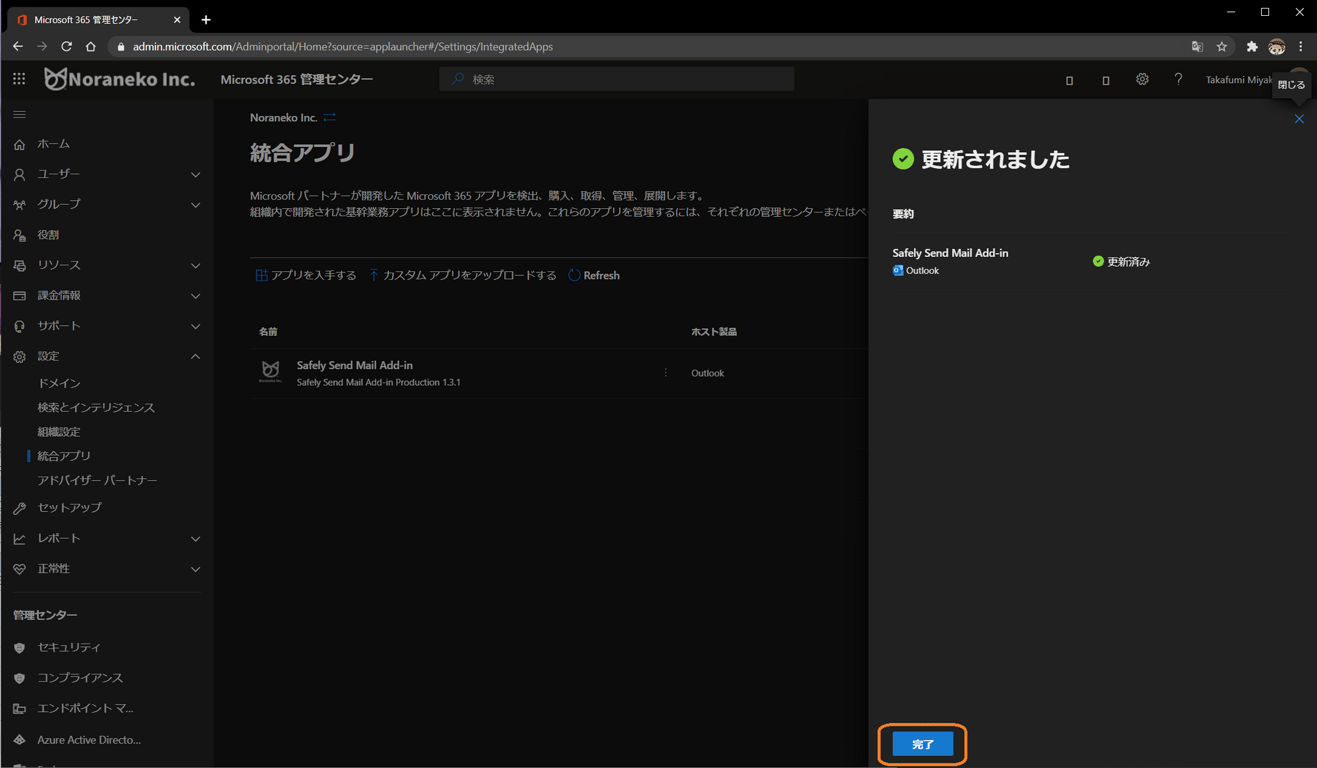Click the browser profile avatar
The height and width of the screenshot is (768, 1317).
click(1276, 47)
